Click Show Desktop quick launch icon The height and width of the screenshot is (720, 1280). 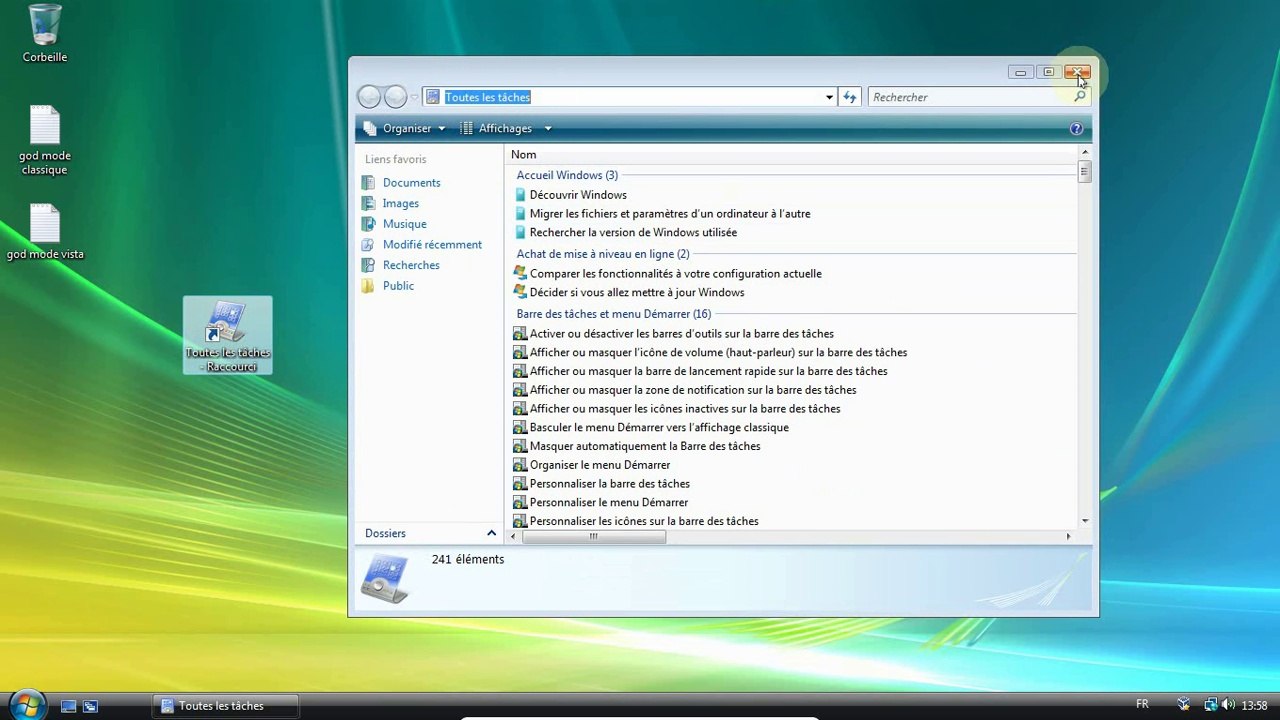pyautogui.click(x=68, y=706)
